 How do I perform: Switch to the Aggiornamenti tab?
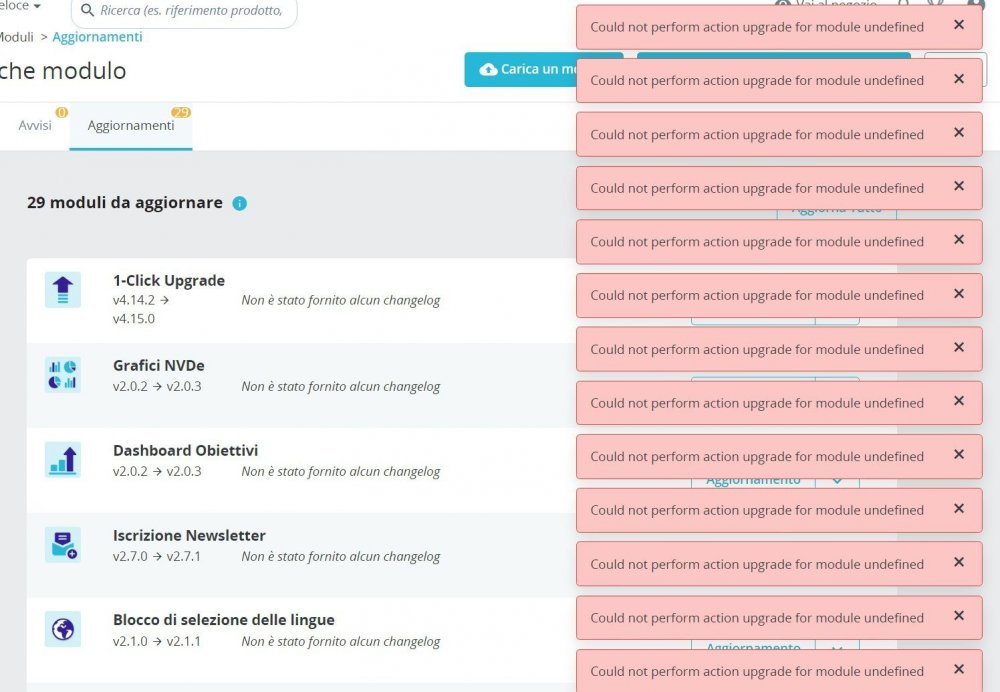pyautogui.click(x=131, y=126)
